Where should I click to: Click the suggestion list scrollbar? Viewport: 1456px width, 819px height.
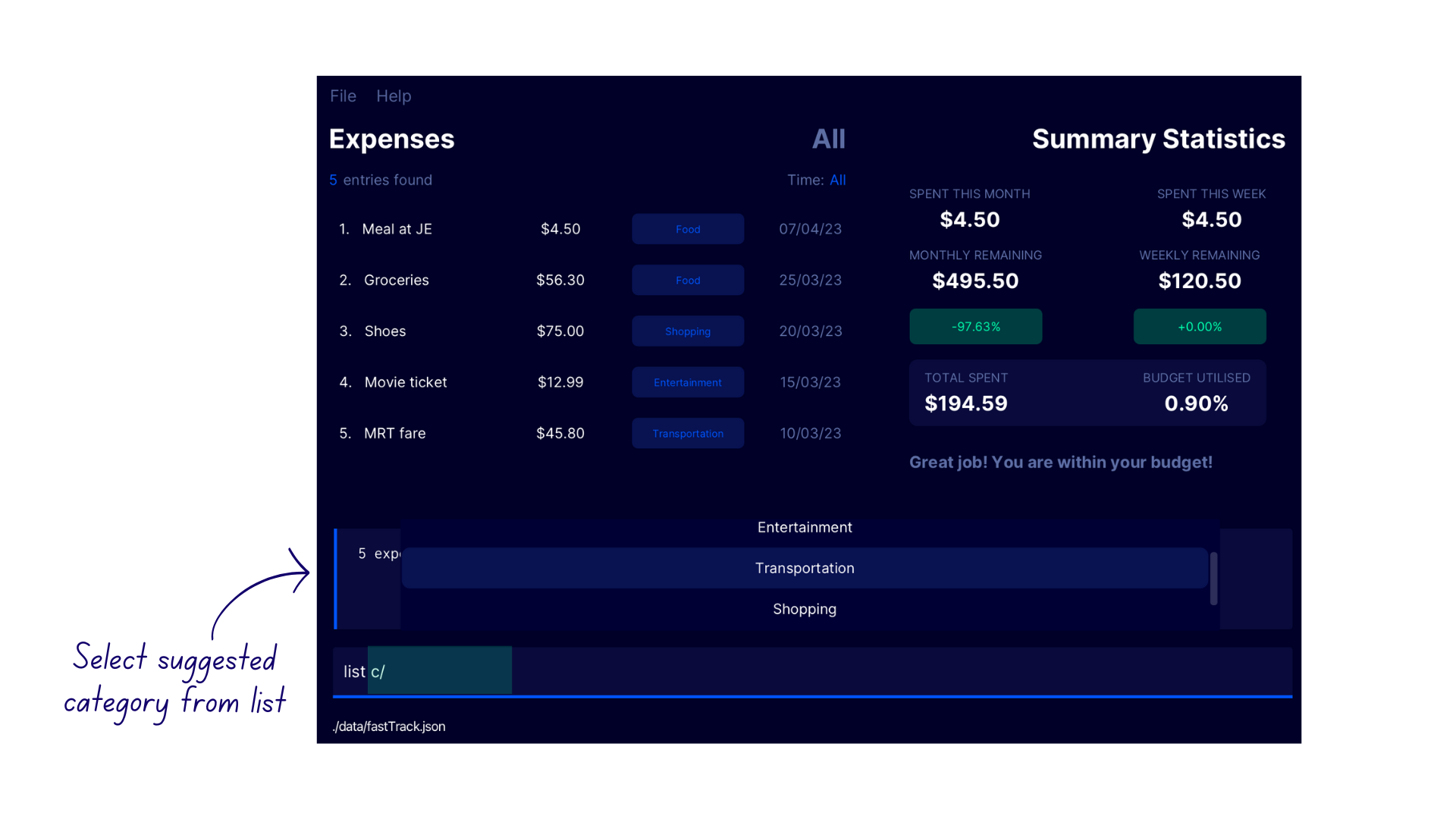[1214, 579]
